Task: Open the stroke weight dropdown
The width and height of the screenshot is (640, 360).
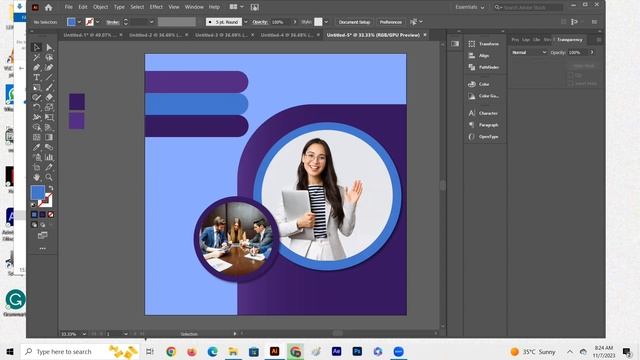Action: click(151, 22)
